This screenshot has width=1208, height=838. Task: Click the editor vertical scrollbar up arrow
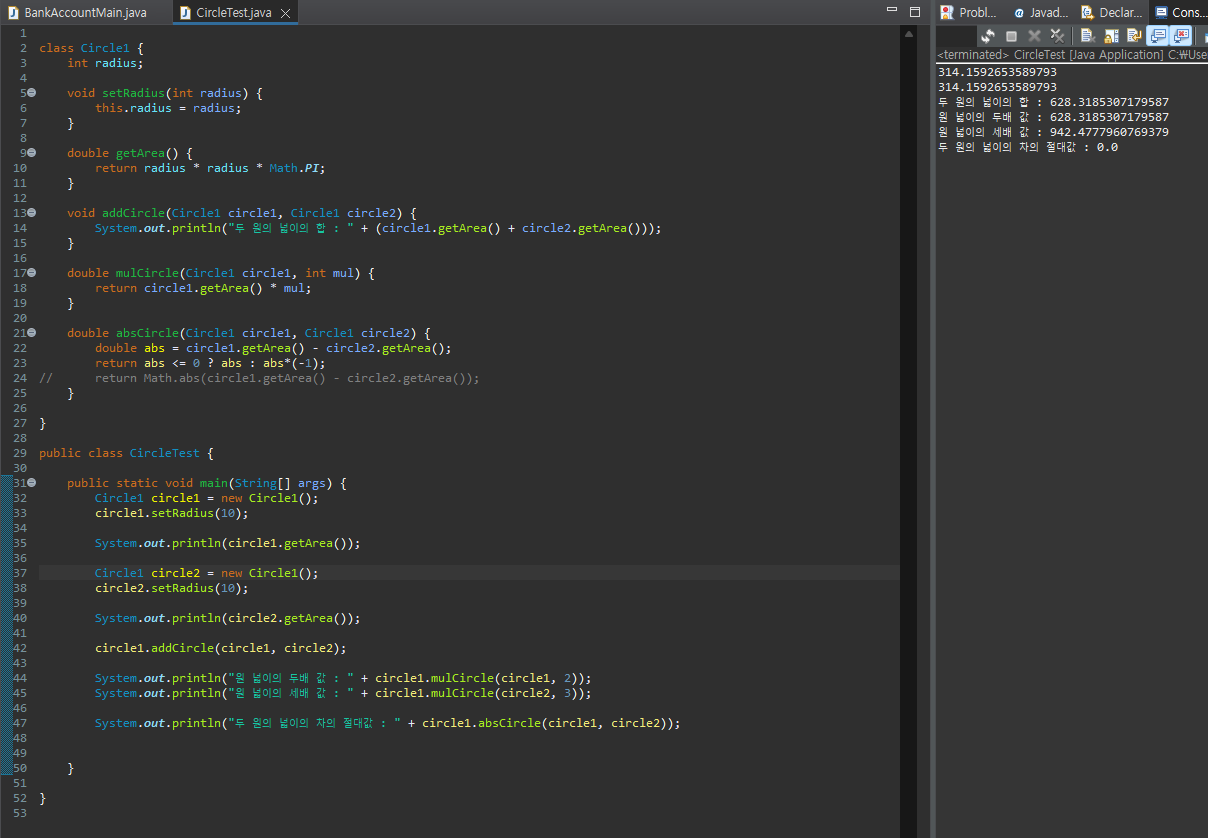point(908,33)
